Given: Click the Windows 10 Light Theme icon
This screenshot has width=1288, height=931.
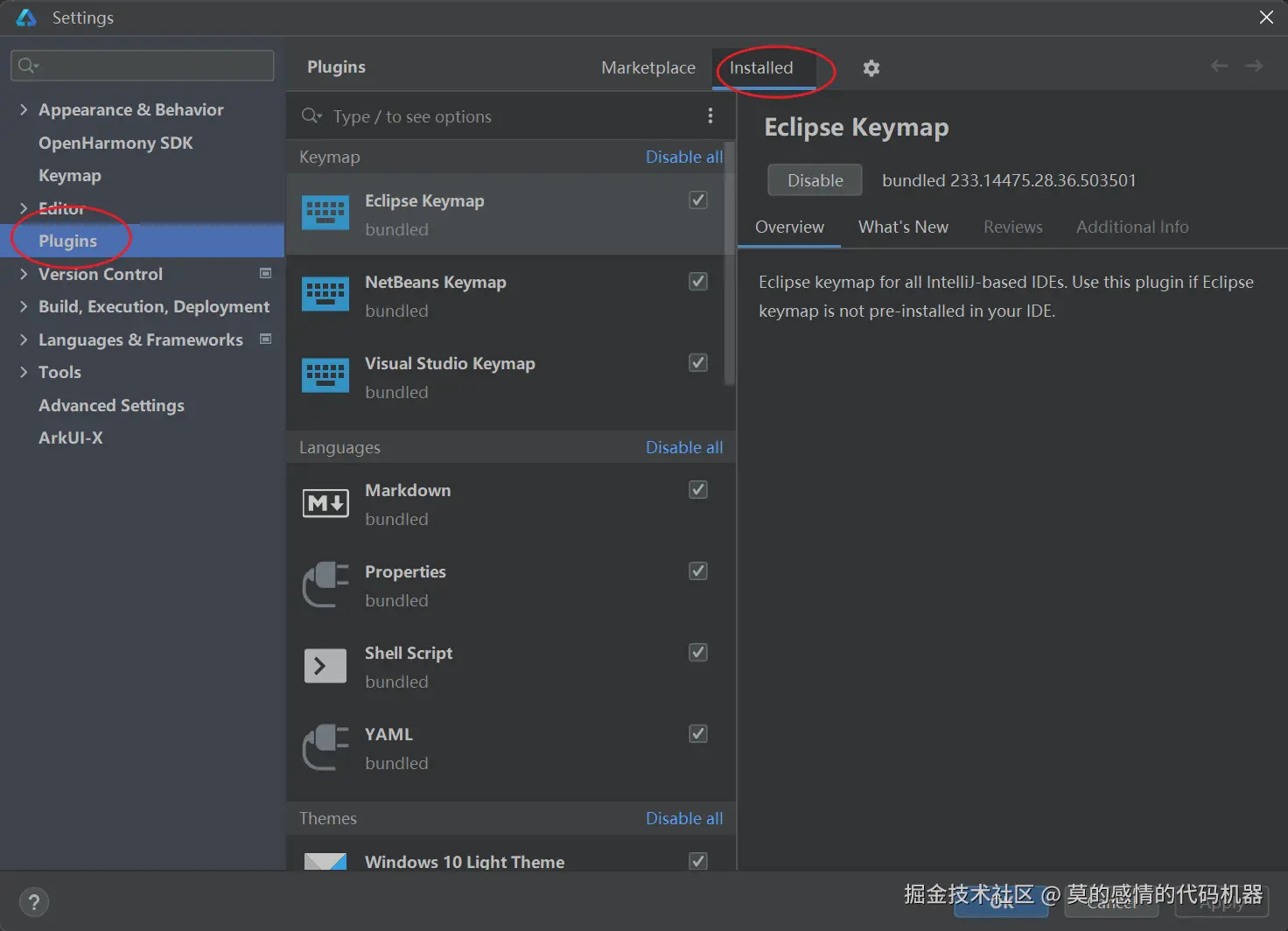Looking at the screenshot, I should [x=325, y=862].
